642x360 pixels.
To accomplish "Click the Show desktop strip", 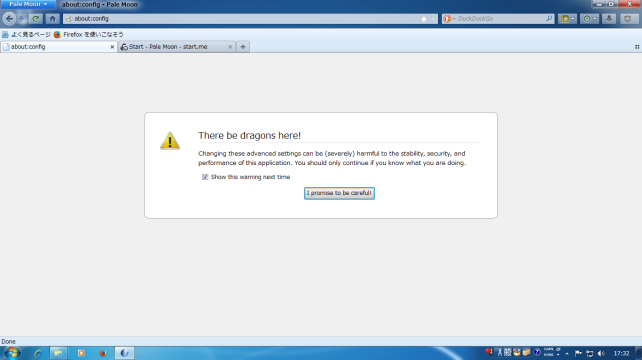I will click(638, 353).
